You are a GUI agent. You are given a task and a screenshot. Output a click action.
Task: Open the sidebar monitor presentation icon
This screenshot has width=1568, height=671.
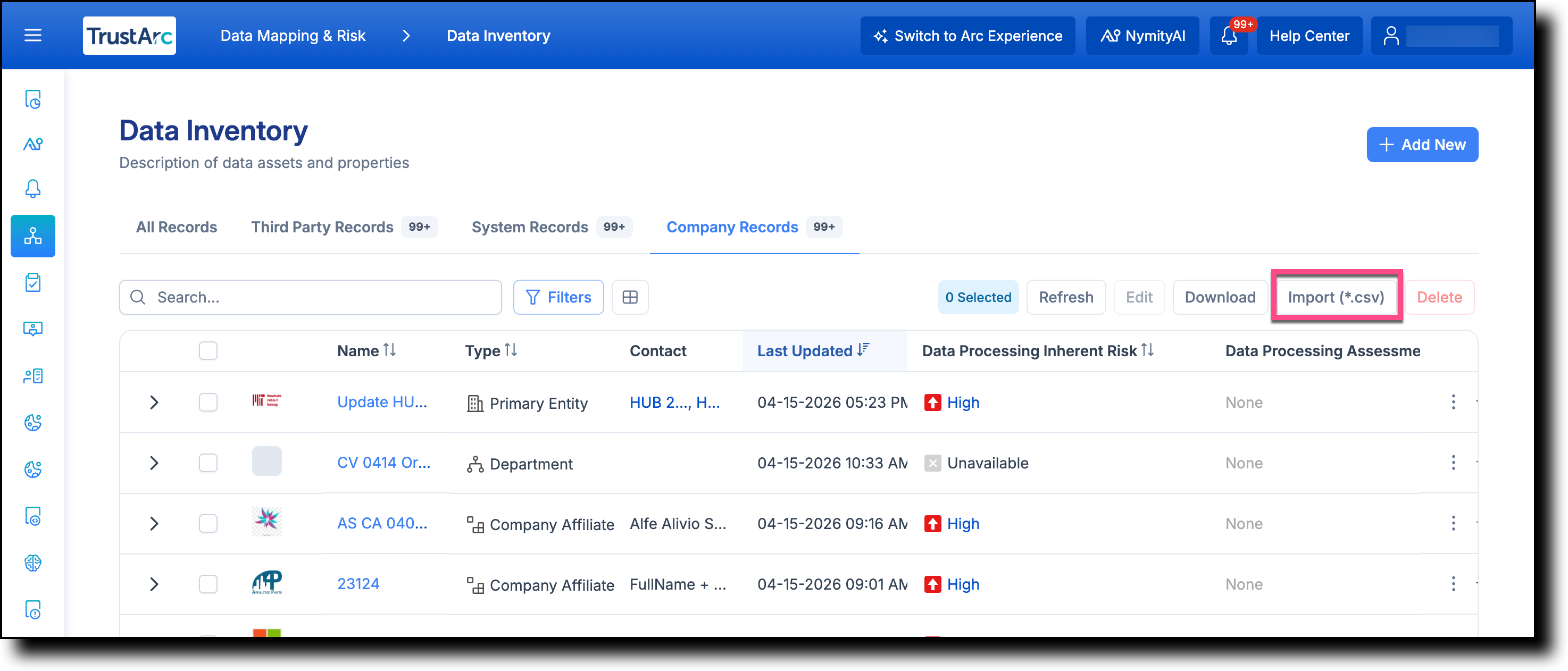33,329
